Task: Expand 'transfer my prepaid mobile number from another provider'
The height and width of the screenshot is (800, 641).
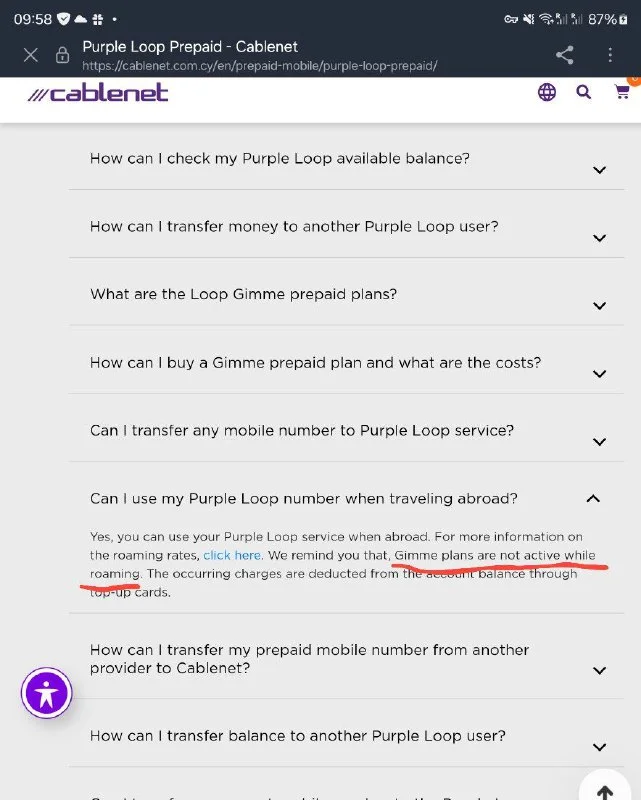Action: 599,670
